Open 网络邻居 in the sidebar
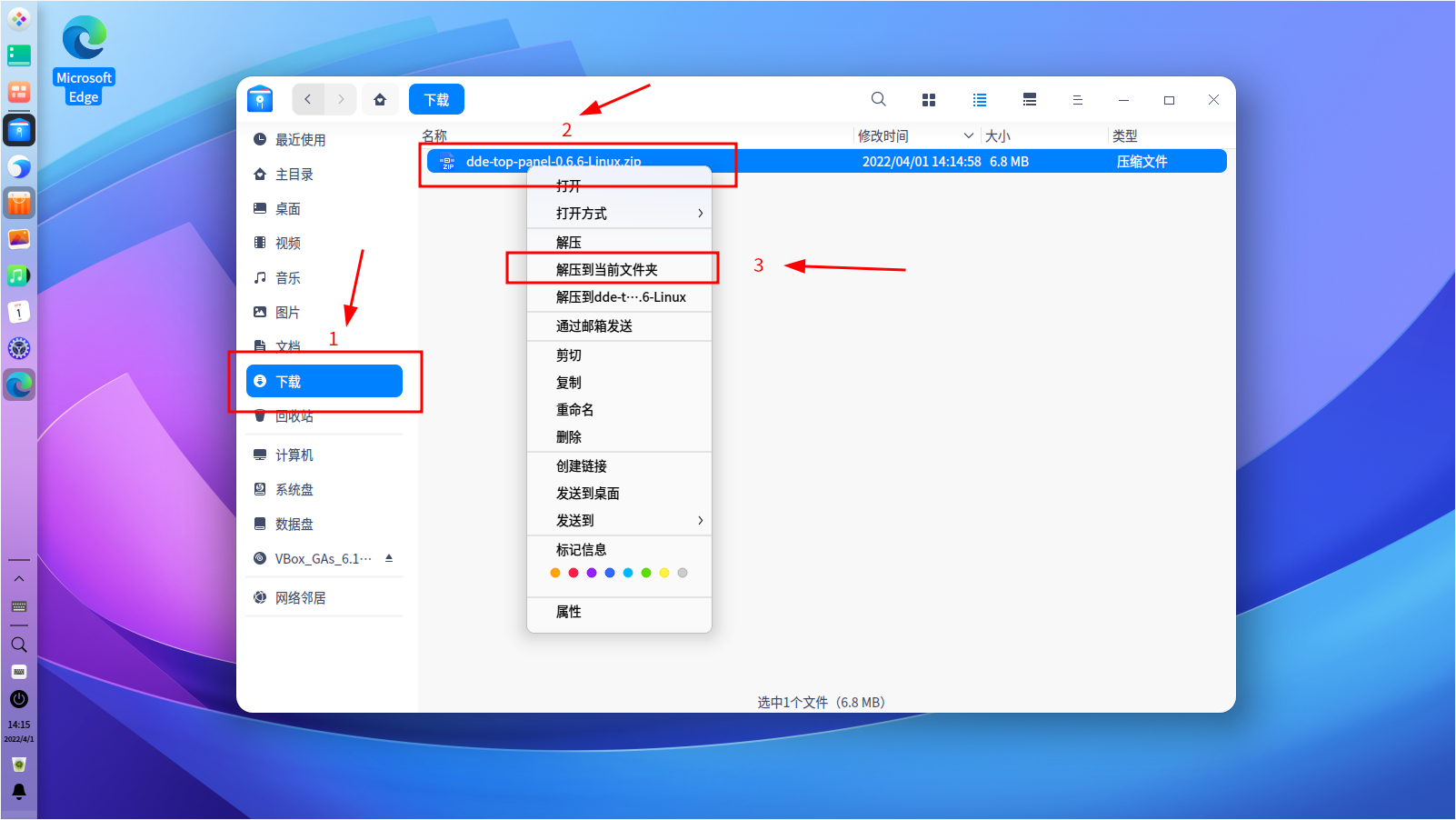The height and width of the screenshot is (820, 1456). tap(324, 598)
